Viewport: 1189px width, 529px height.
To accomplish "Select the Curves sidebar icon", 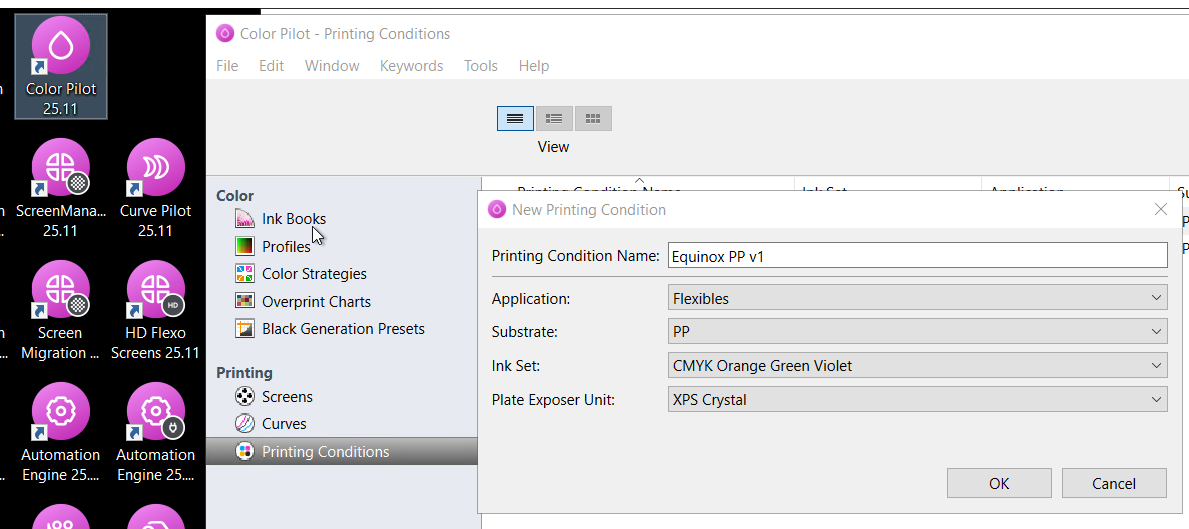I will pos(244,424).
